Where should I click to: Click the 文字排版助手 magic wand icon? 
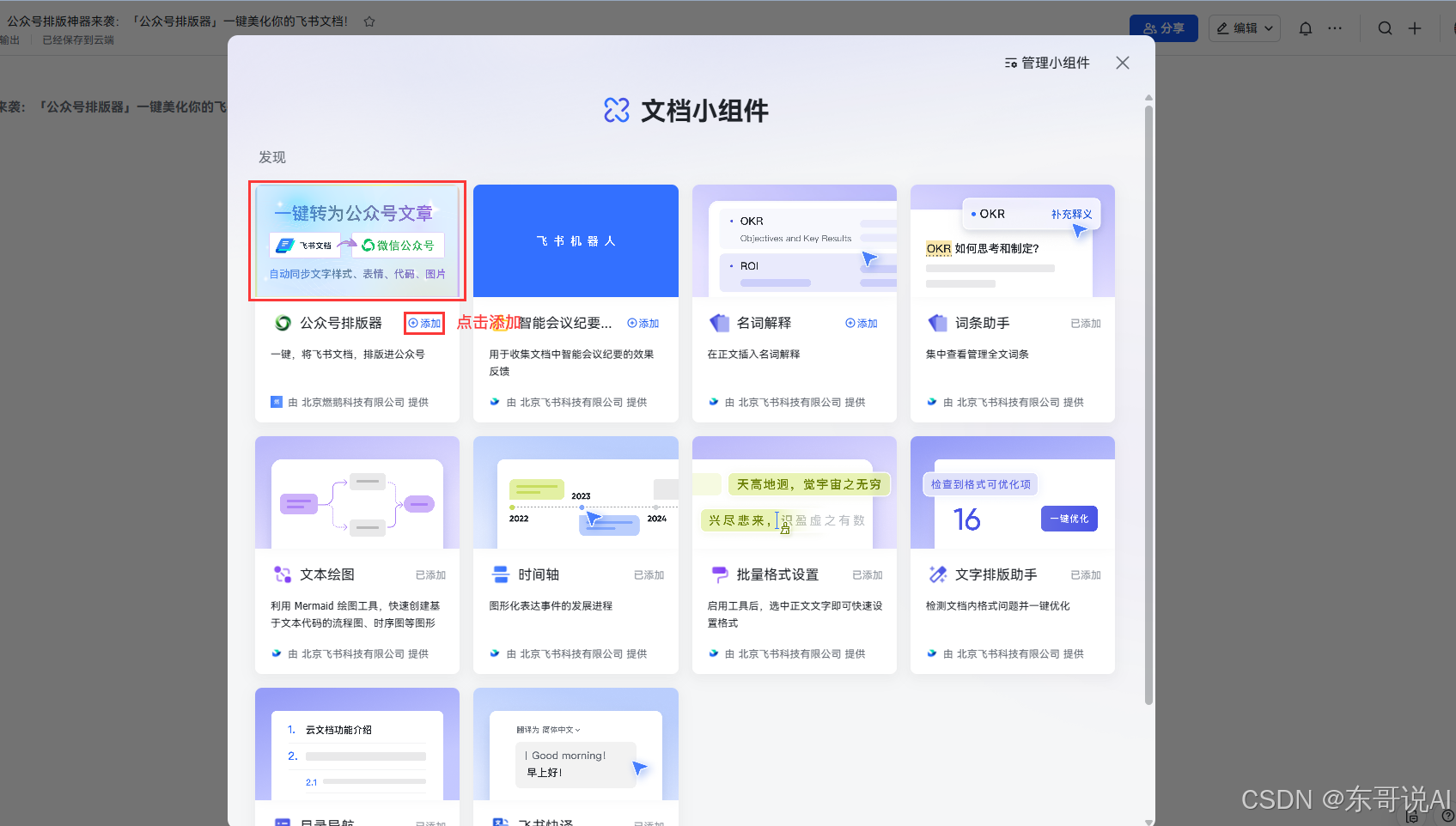click(937, 574)
